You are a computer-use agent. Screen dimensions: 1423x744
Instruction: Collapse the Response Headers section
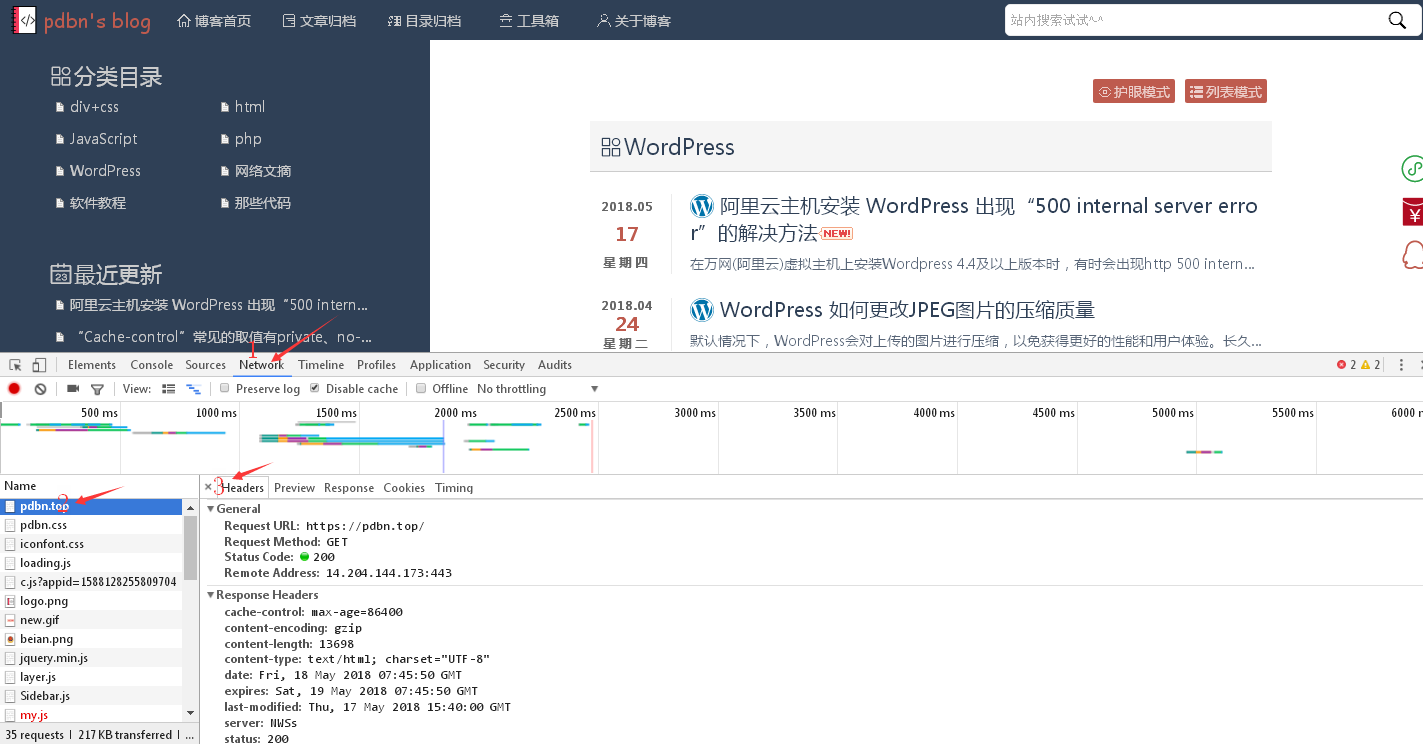pyautogui.click(x=211, y=595)
